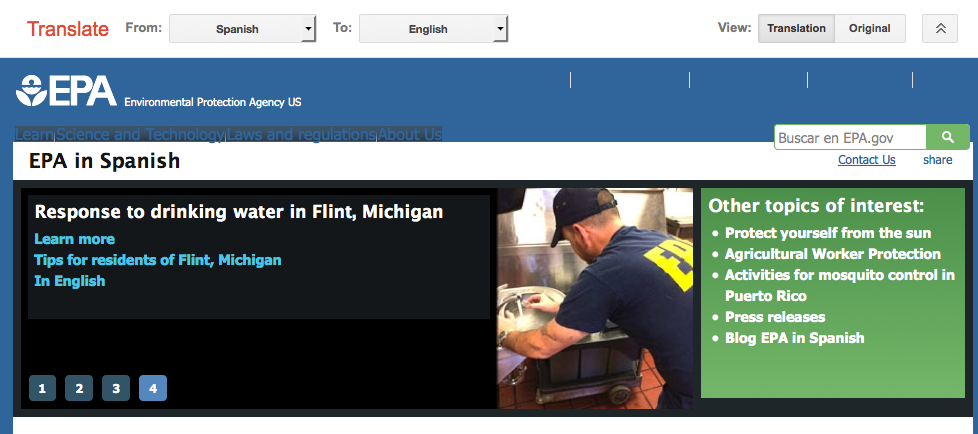Select carousel slide 4 button

coord(153,388)
